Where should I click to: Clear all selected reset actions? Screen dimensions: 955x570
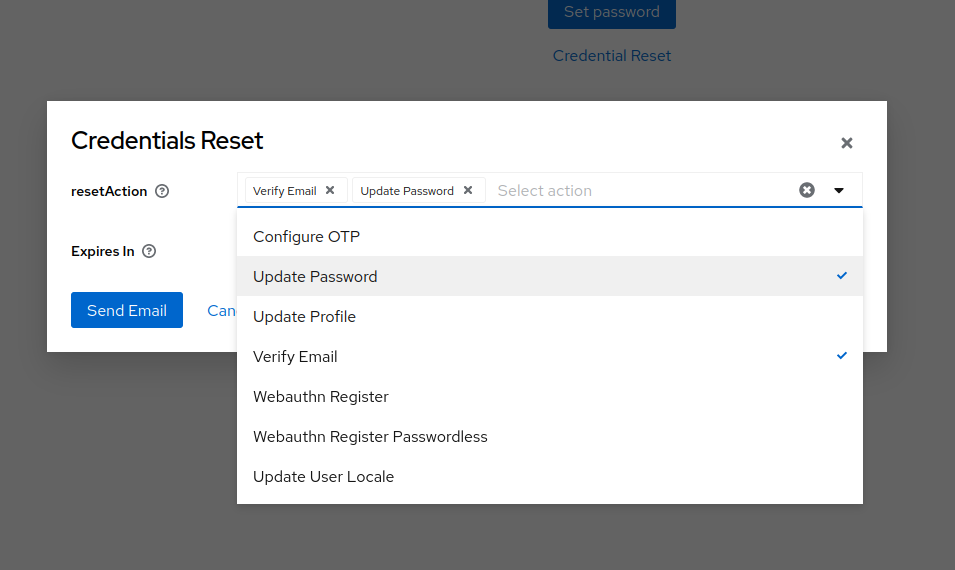click(807, 190)
